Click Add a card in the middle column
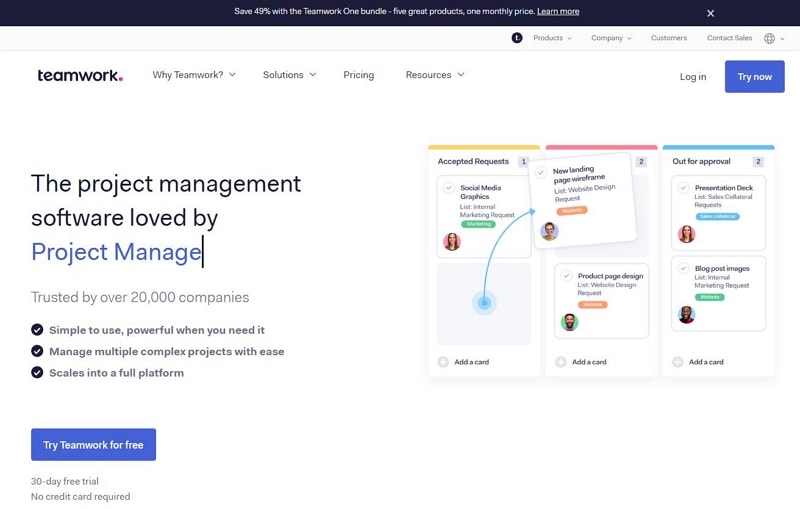This screenshot has width=800, height=509. (x=589, y=362)
